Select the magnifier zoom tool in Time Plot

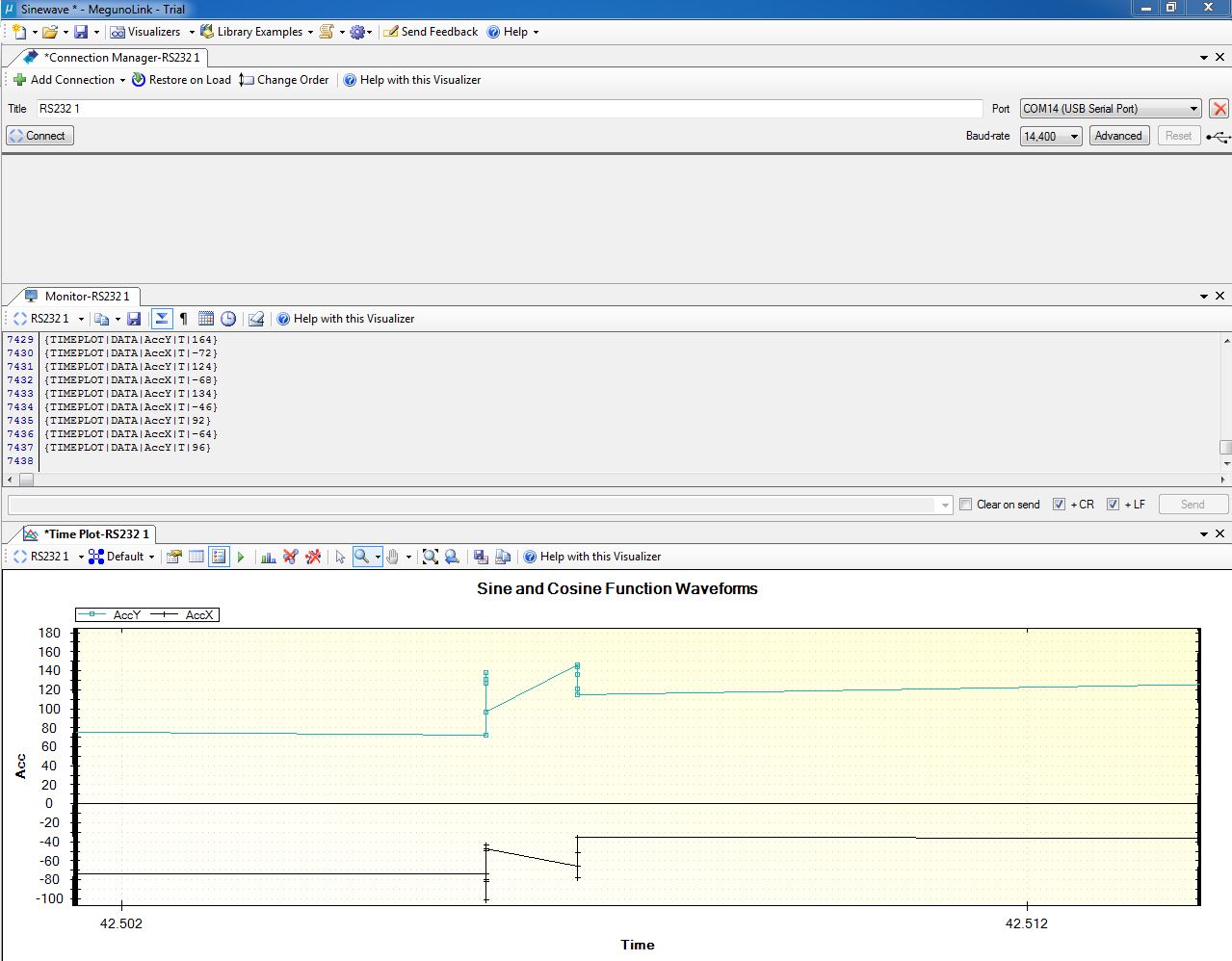point(362,557)
